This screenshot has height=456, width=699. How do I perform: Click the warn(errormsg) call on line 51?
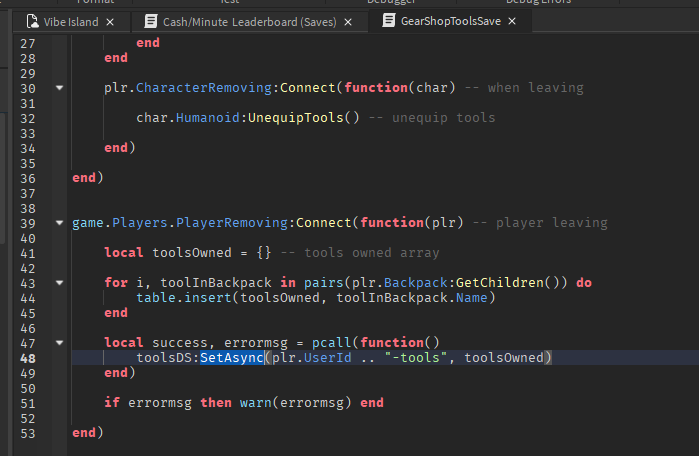pos(296,403)
